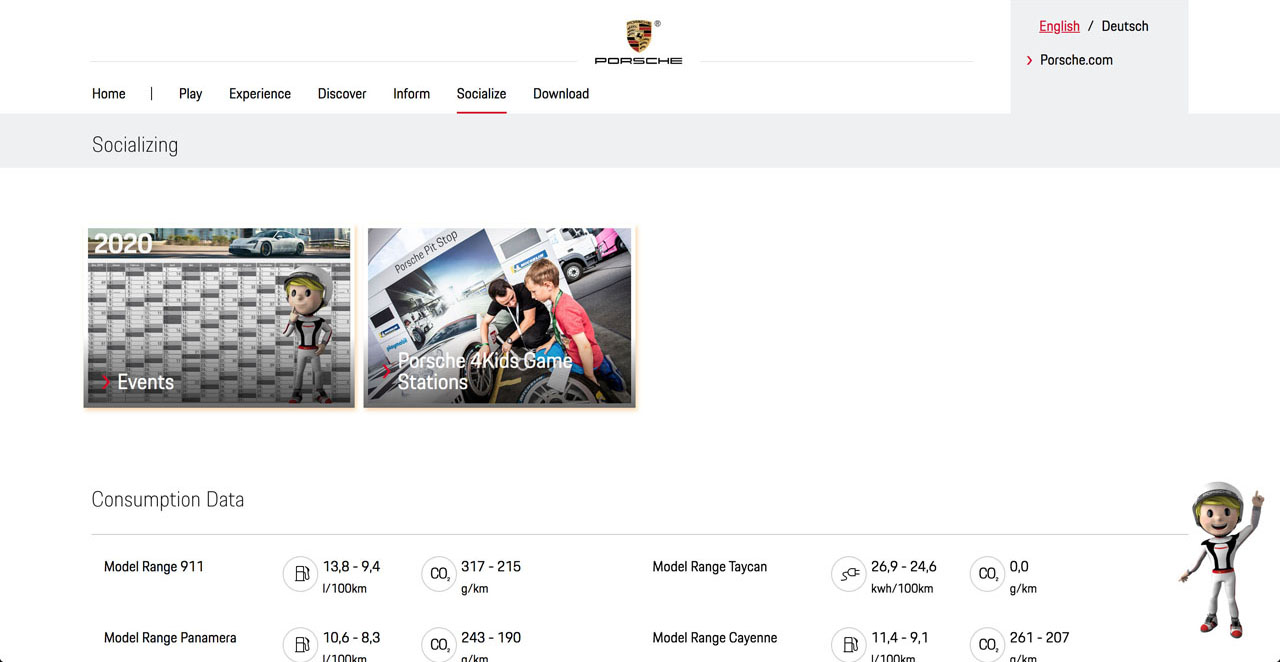Open the Home menu item

(109, 94)
